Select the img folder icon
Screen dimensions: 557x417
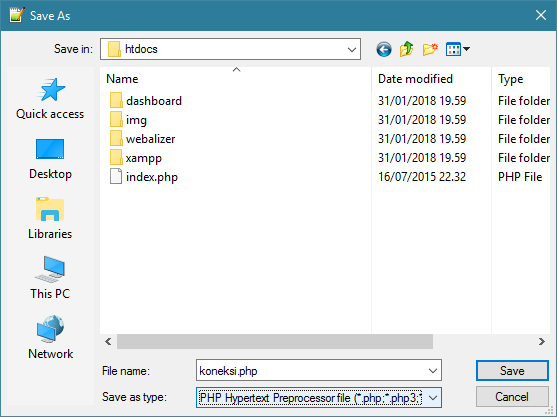[x=116, y=120]
